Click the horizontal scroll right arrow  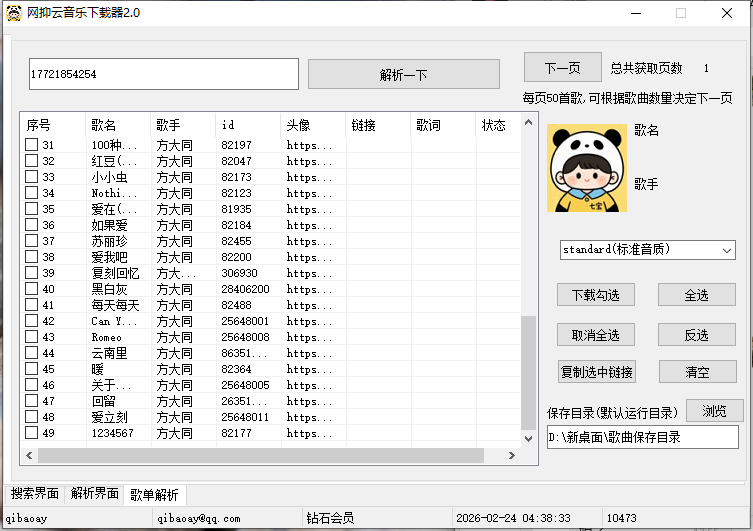pyautogui.click(x=512, y=455)
